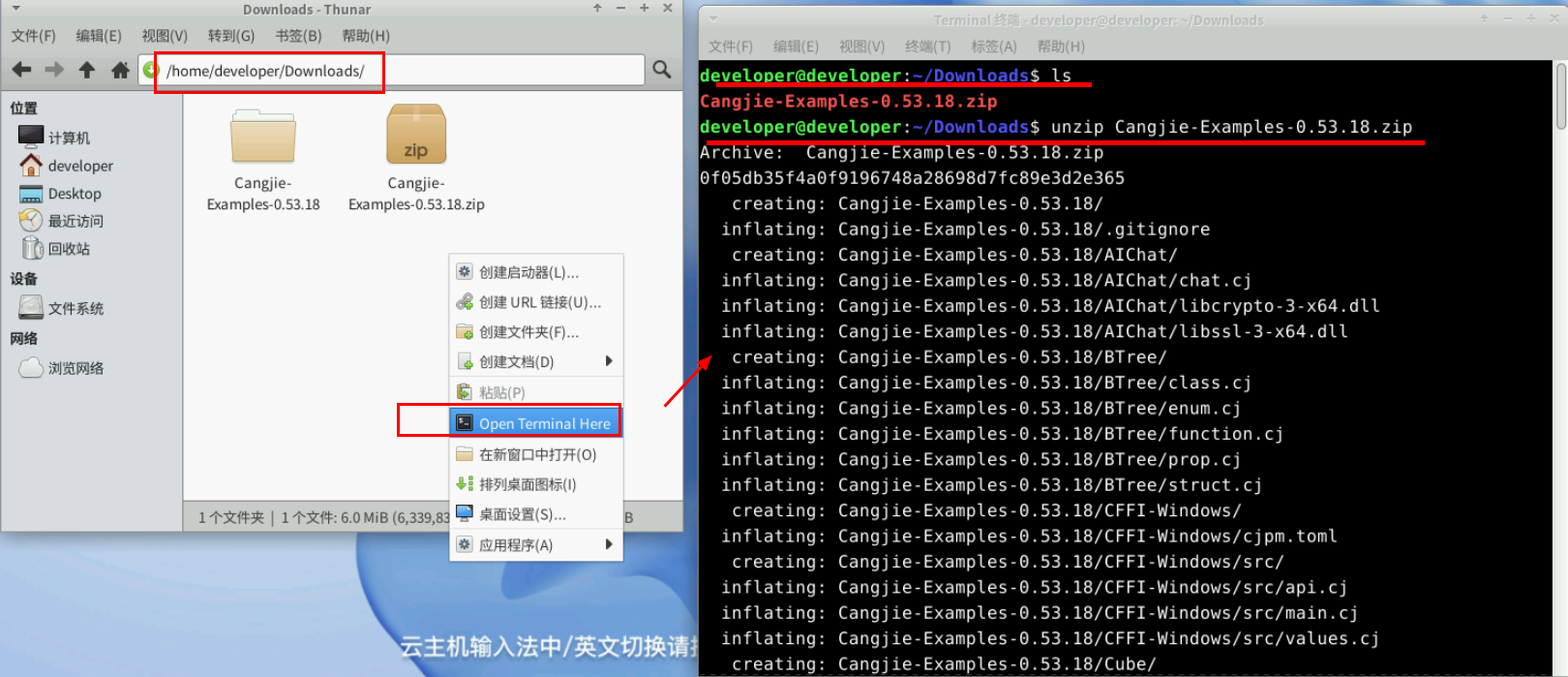Open Terminal 终端(T) menu
The height and width of the screenshot is (677, 1568).
click(927, 46)
